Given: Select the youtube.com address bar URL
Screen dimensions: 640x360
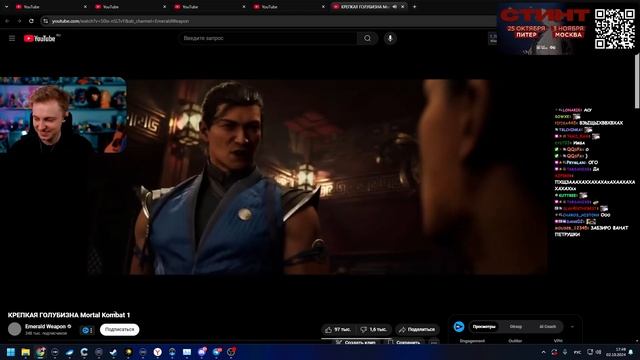Looking at the screenshot, I should click(120, 21).
